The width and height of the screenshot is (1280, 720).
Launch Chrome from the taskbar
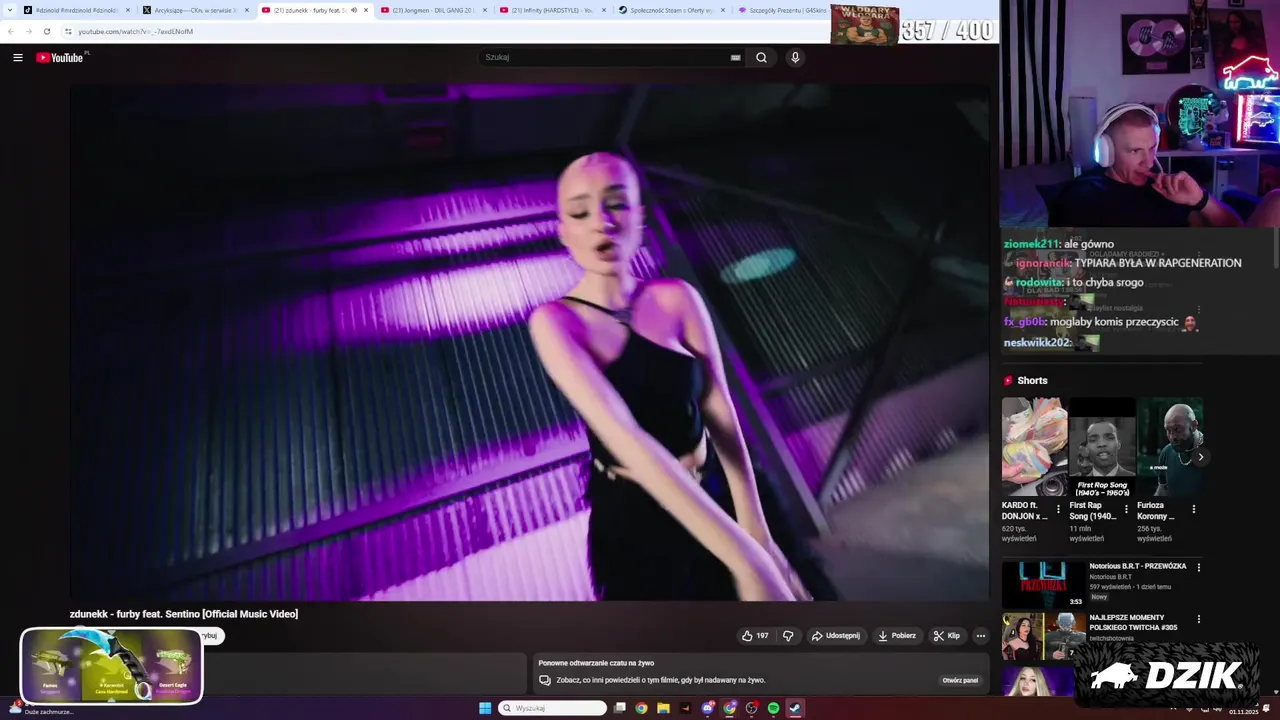pyautogui.click(x=641, y=708)
